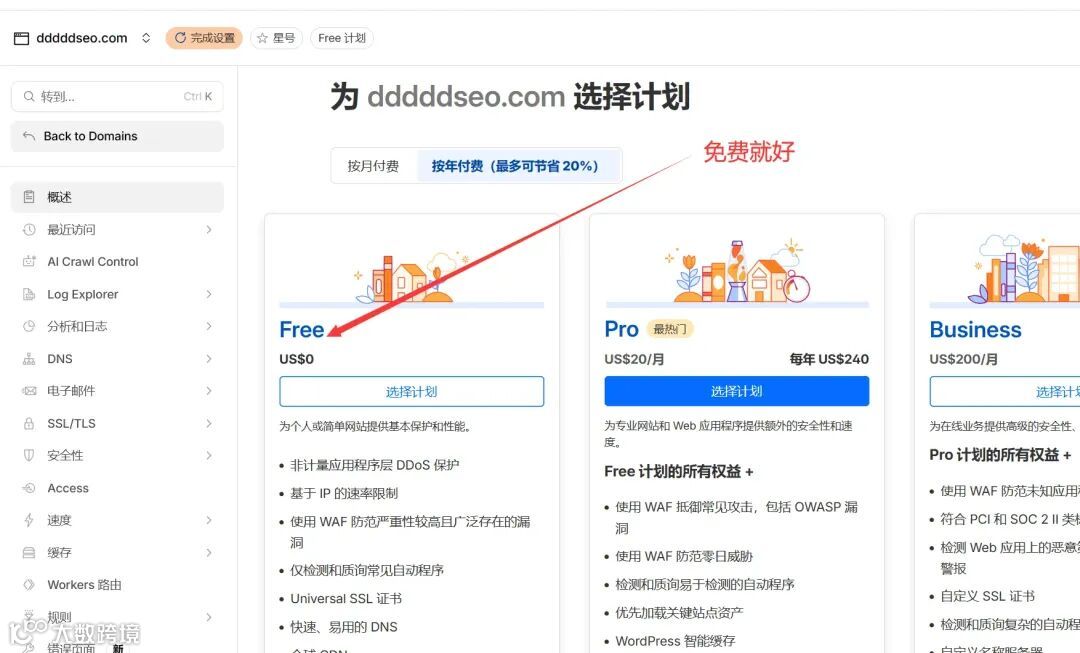Star the domain with 星号 button

pos(276,38)
